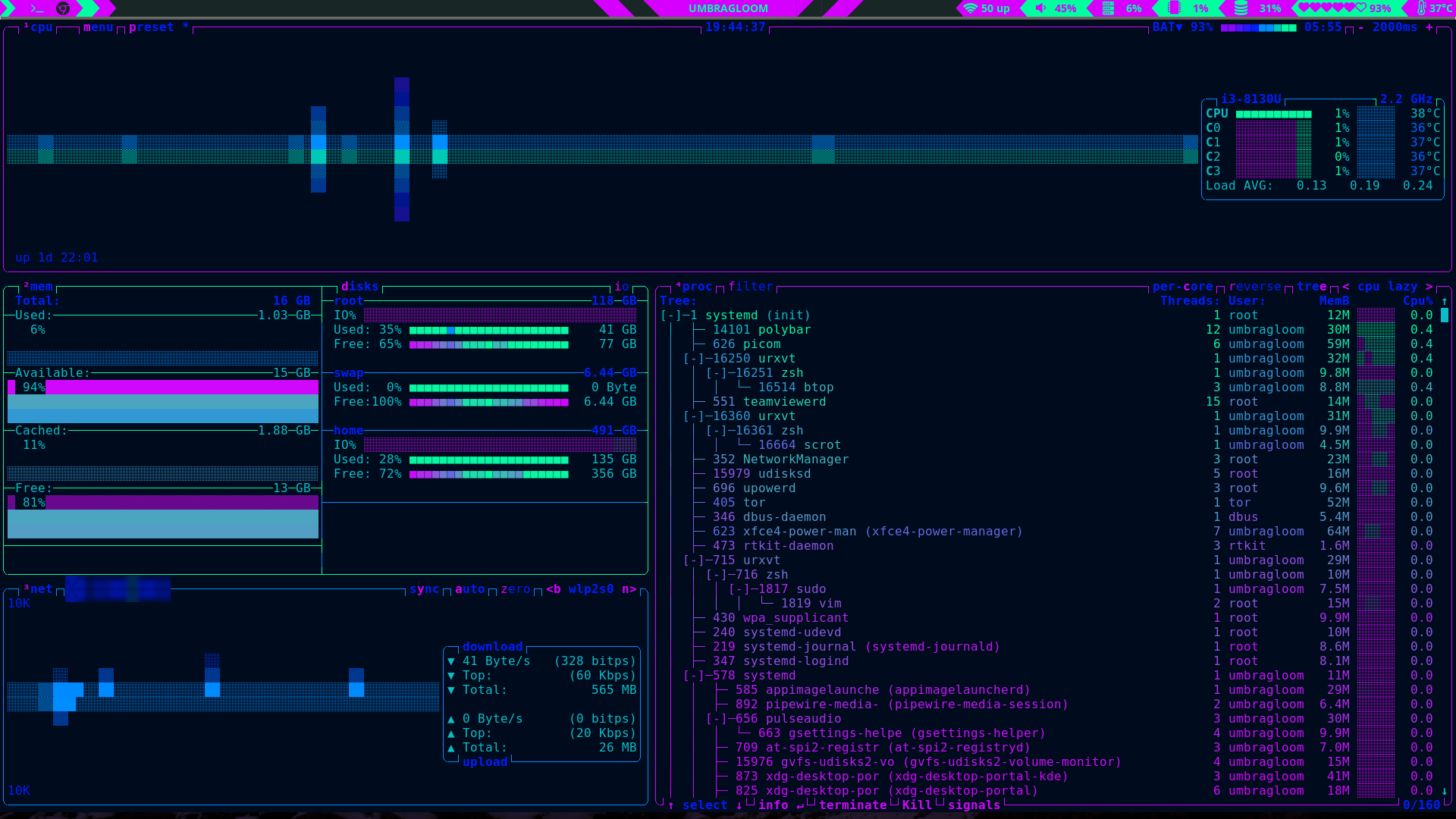
Task: Click the memory usage icon at 6%
Action: click(1108, 8)
